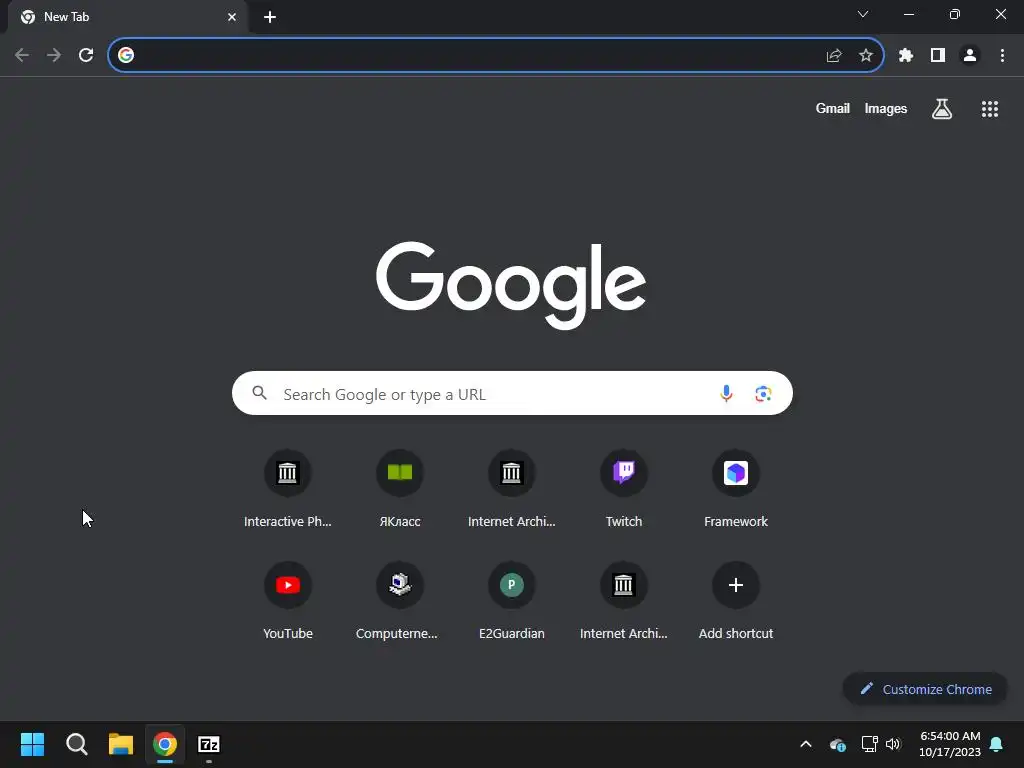Open the tab search dropdown arrow
This screenshot has width=1024, height=768.
[863, 14]
